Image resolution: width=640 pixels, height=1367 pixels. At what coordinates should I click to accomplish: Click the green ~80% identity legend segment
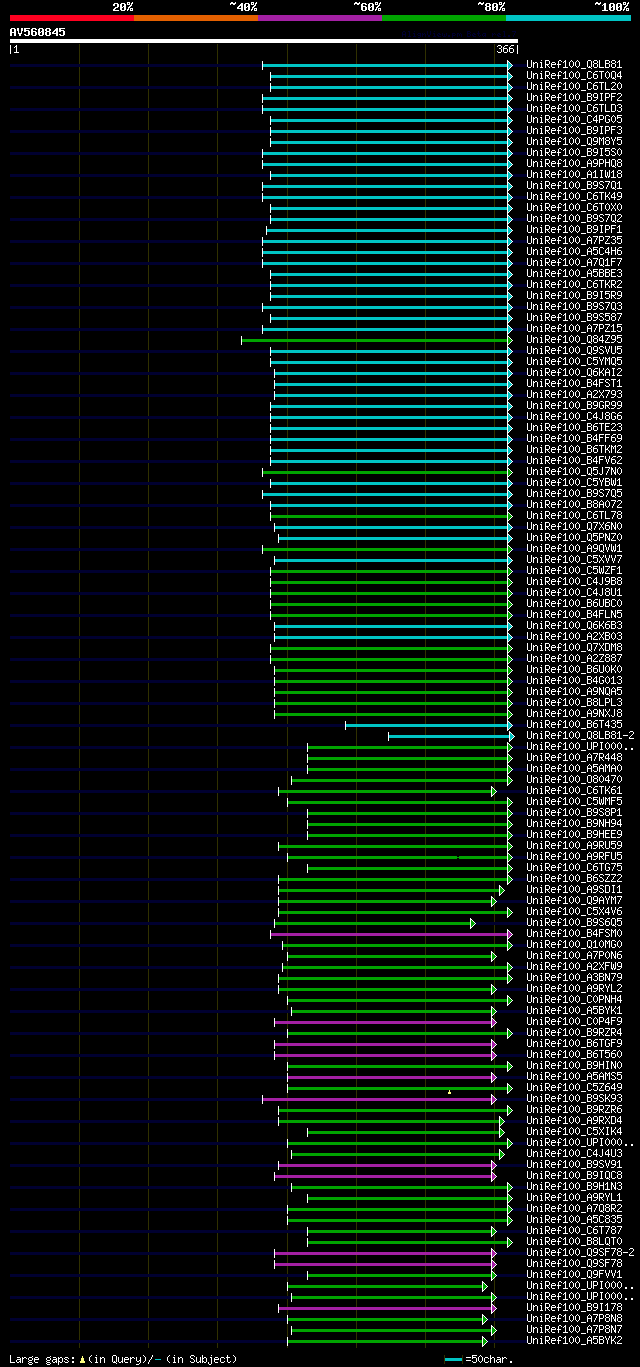(444, 18)
